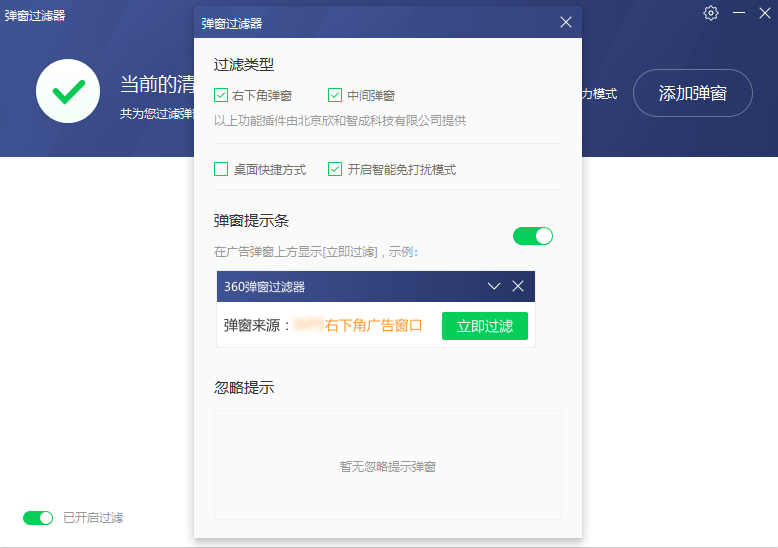Open settings gear icon in title bar
Screen dimensions: 778x548
[x=711, y=13]
